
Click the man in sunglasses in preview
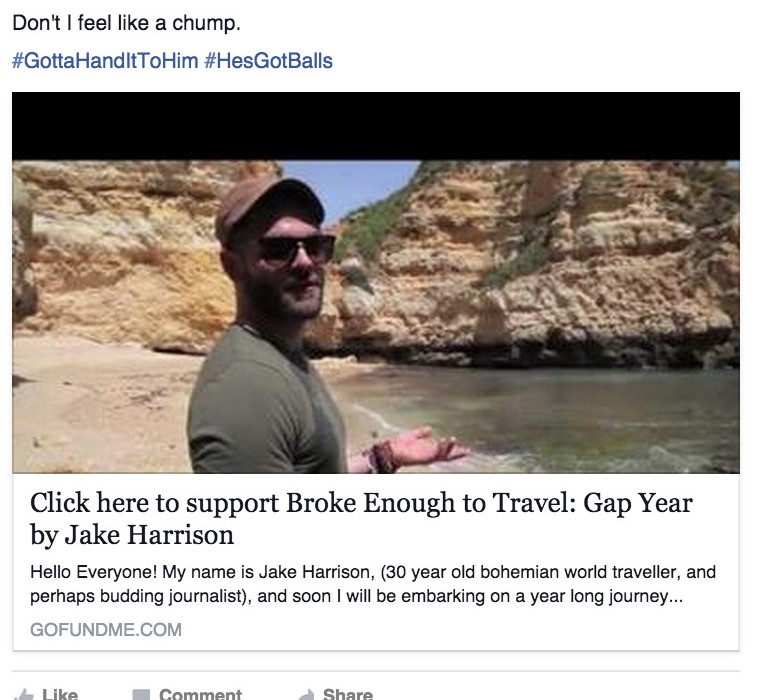(x=280, y=326)
